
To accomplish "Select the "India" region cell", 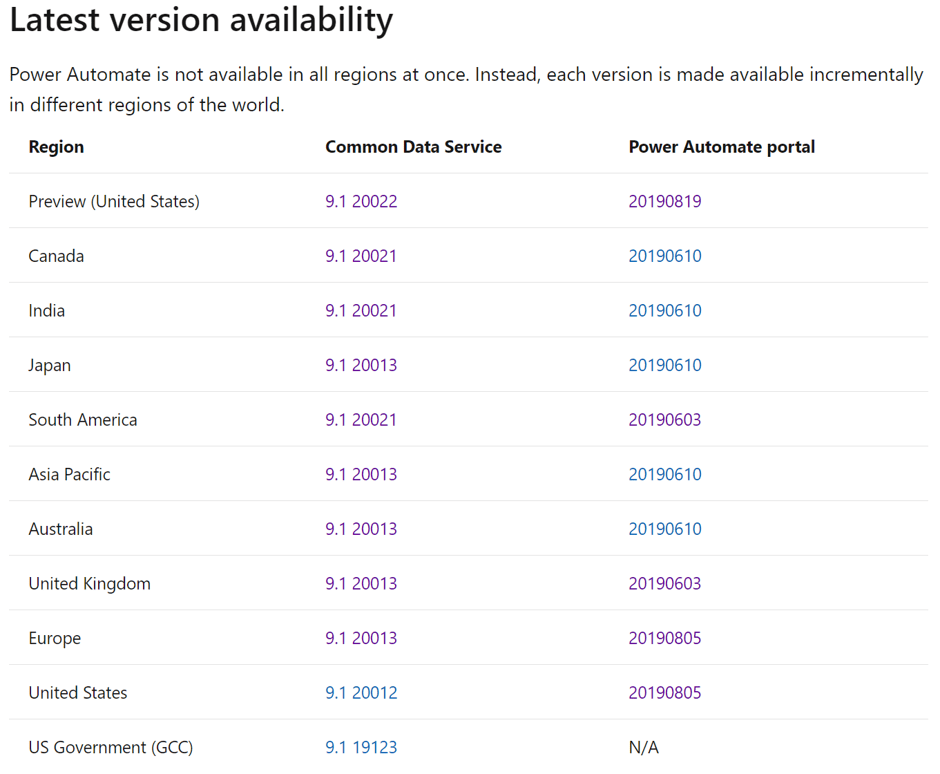I will [47, 311].
